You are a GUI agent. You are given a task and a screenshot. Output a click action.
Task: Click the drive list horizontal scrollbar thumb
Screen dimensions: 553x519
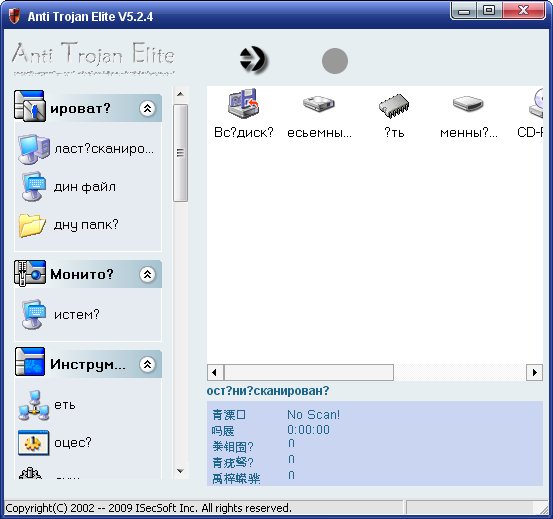[x=309, y=372]
